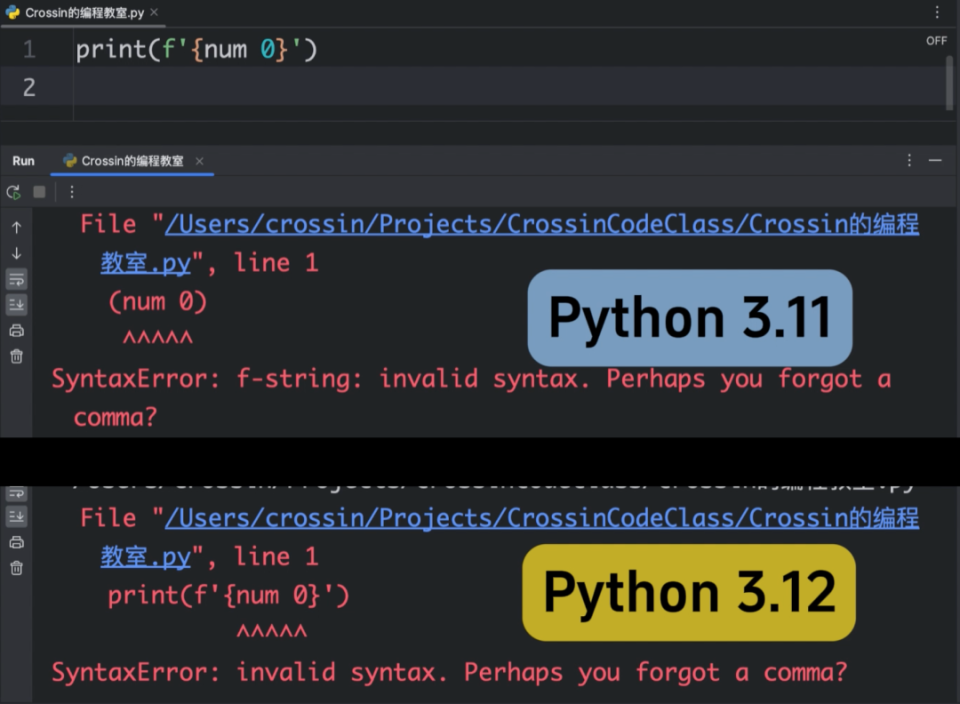The width and height of the screenshot is (960, 704).
Task: Click the up arrow stack trace icon
Action: 17,227
